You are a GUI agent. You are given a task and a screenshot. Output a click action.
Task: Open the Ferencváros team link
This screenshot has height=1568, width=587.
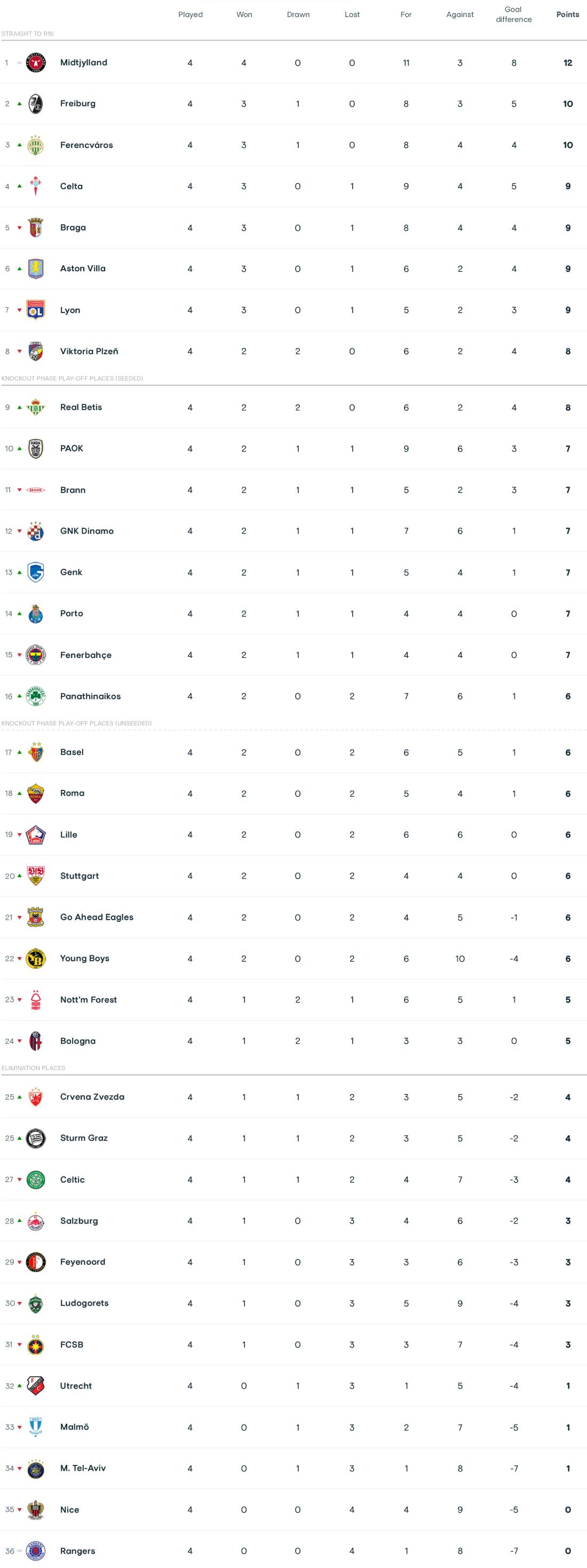click(x=86, y=145)
